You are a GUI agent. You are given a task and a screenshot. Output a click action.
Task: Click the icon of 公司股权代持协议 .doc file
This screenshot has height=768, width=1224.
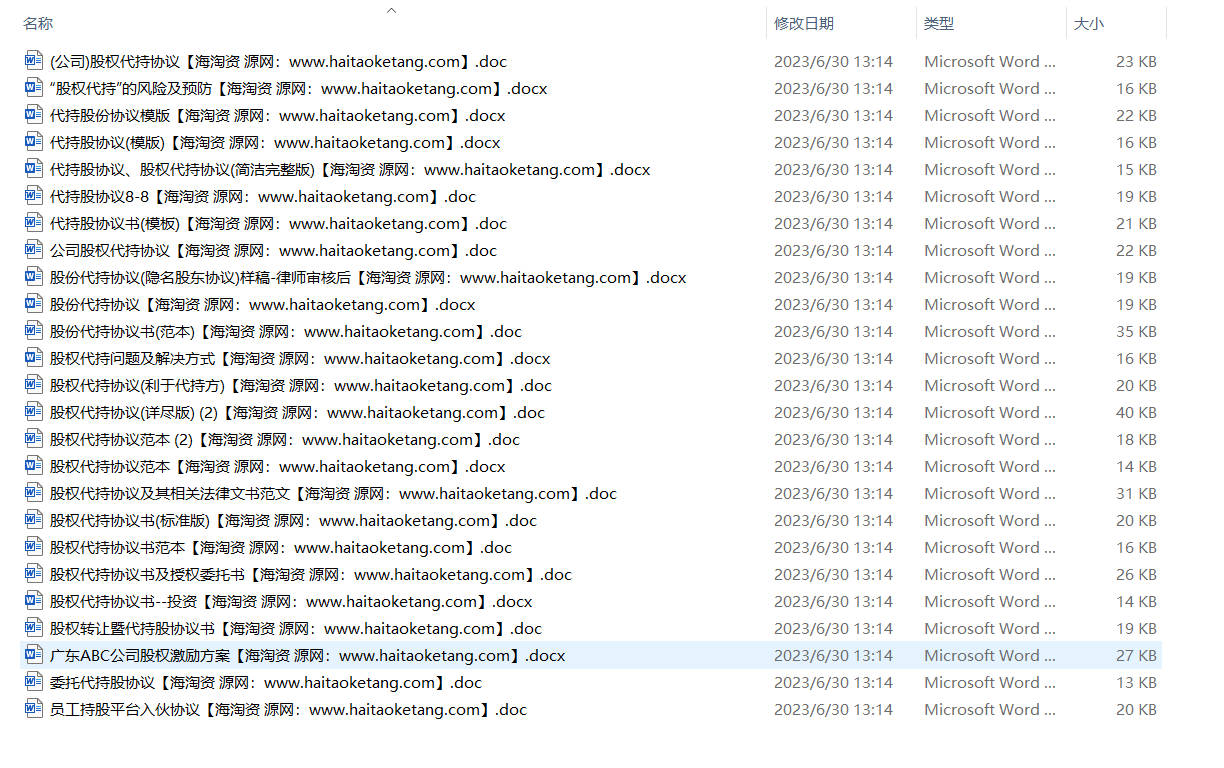33,250
